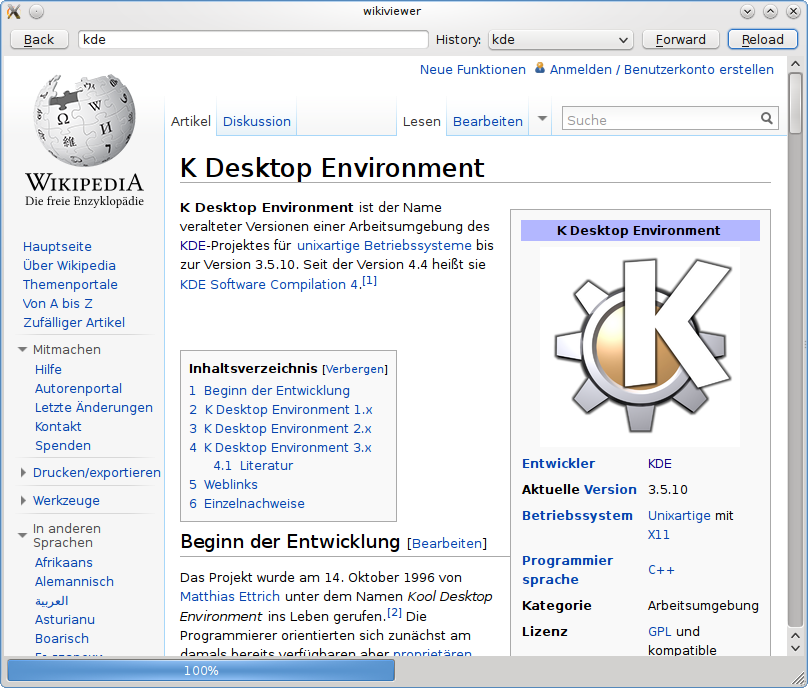Expand the Werkzeuge sidebar section
This screenshot has width=808, height=688.
23,500
